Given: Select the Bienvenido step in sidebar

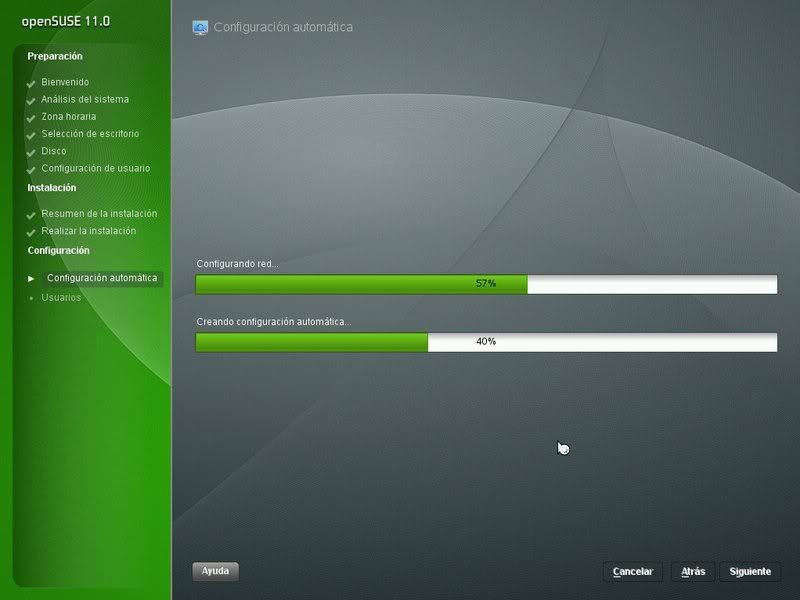Looking at the screenshot, I should point(65,82).
